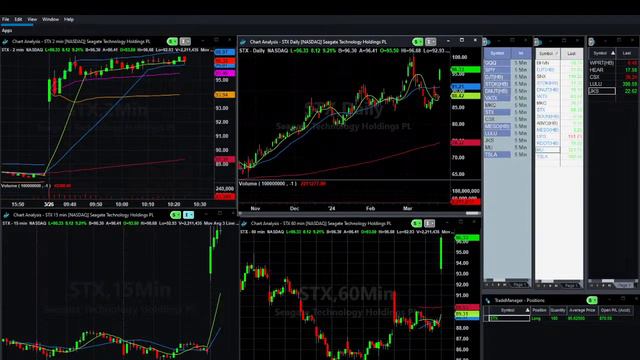Select the highlighted MU row in white list
Viewport: 640px width, 360px height.
coord(559,150)
